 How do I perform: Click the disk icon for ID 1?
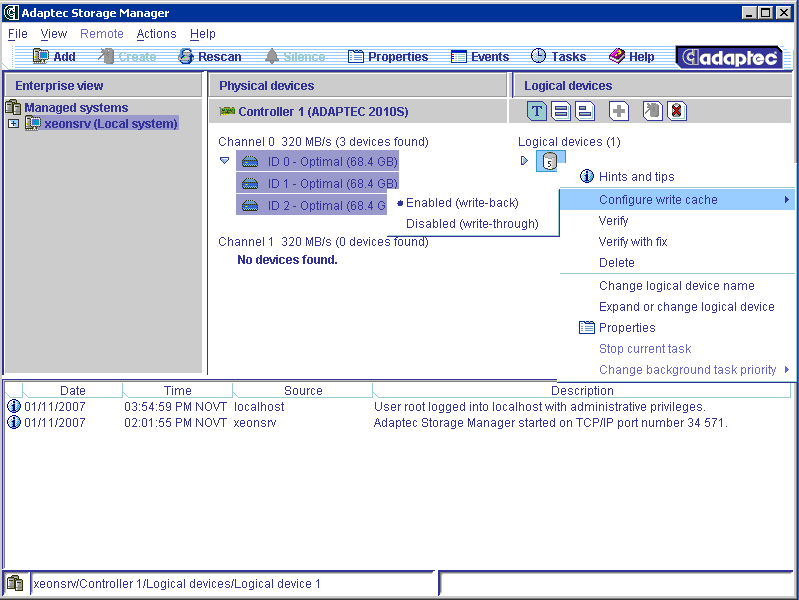(250, 184)
